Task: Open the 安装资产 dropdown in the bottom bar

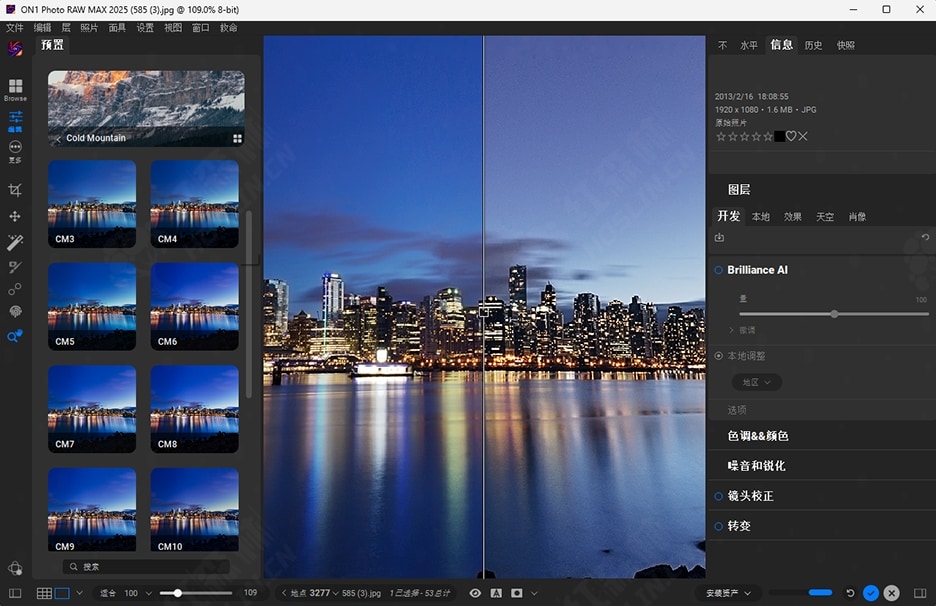Action: click(x=728, y=593)
